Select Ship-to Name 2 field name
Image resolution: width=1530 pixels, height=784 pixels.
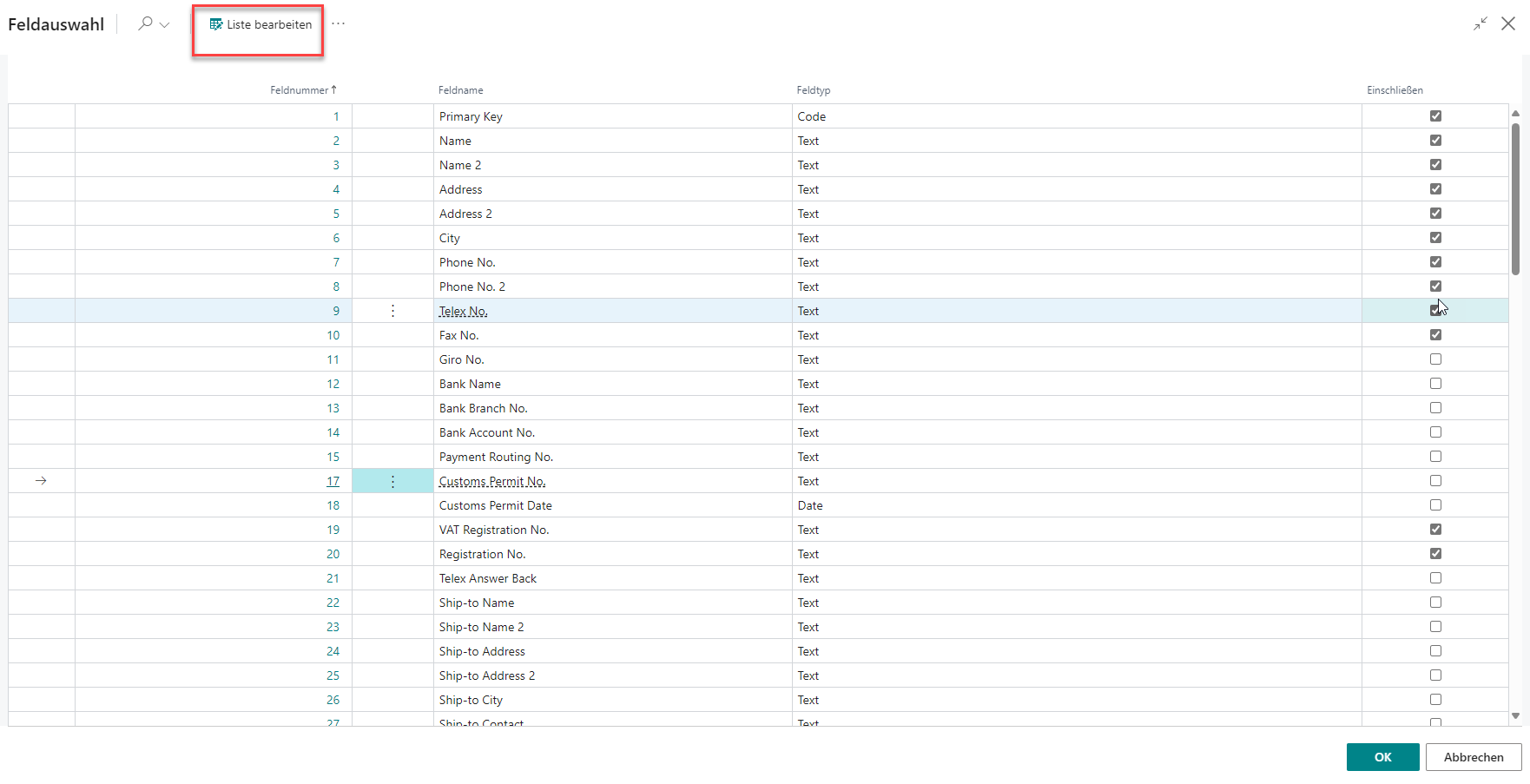click(482, 627)
